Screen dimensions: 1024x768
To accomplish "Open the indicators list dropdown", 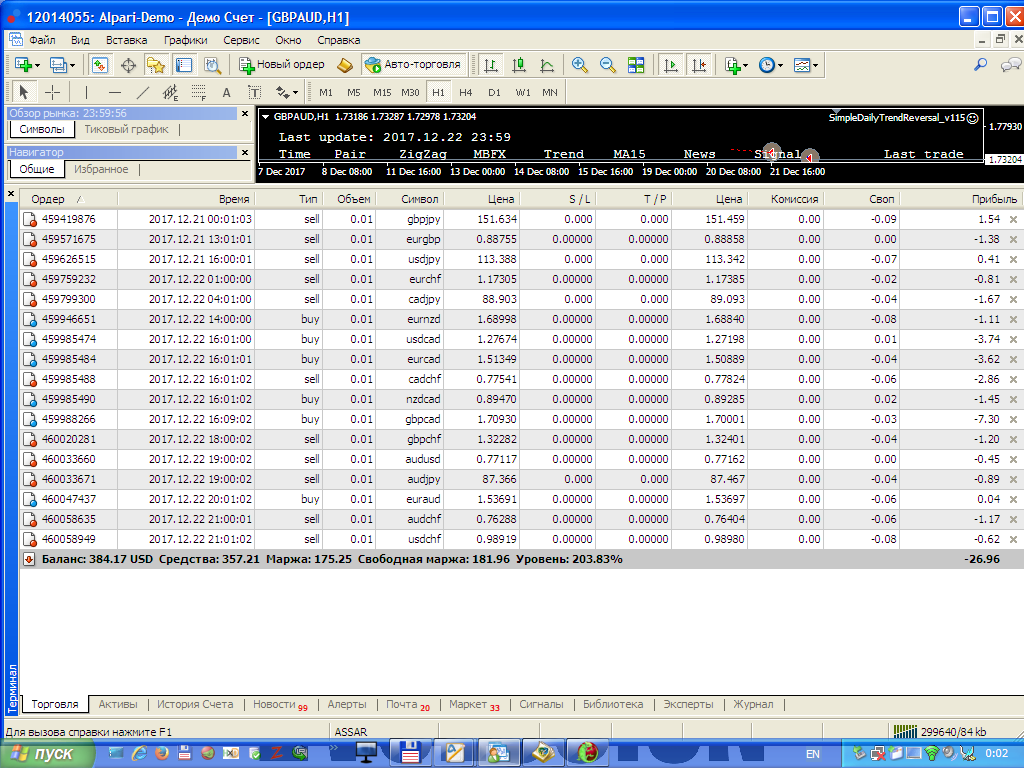I will [x=736, y=65].
